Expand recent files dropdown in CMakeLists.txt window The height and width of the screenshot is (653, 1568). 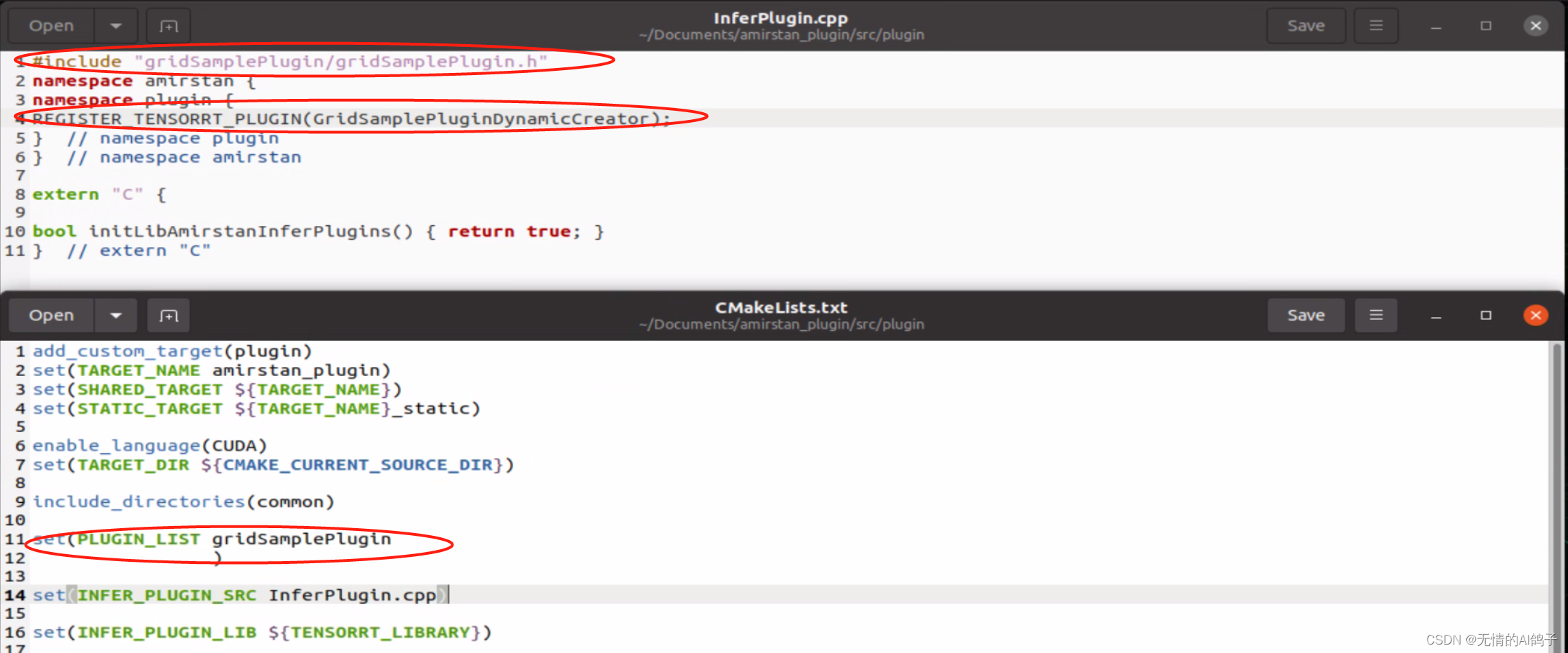point(116,316)
